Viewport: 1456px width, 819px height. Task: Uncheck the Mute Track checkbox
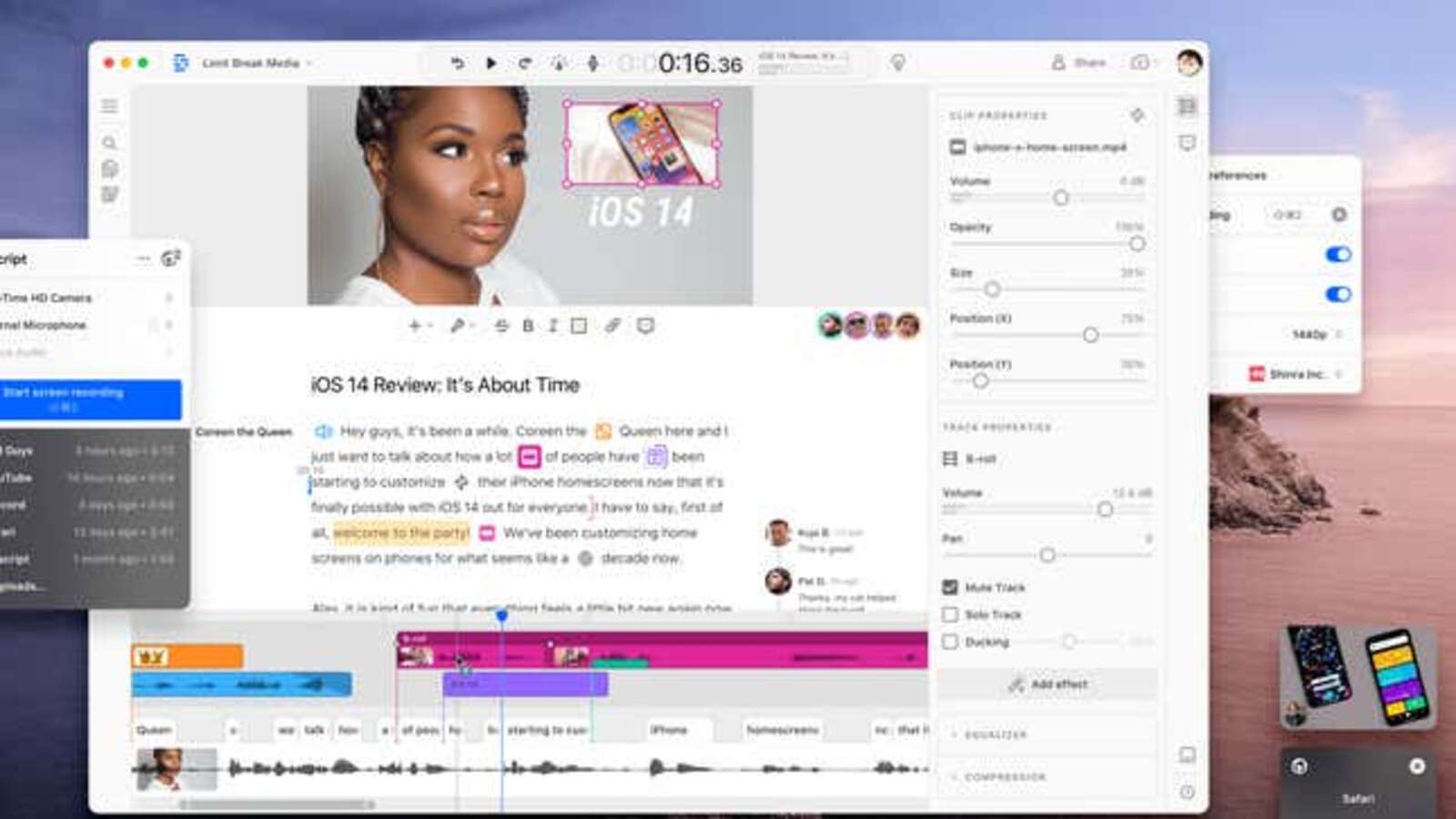[950, 588]
